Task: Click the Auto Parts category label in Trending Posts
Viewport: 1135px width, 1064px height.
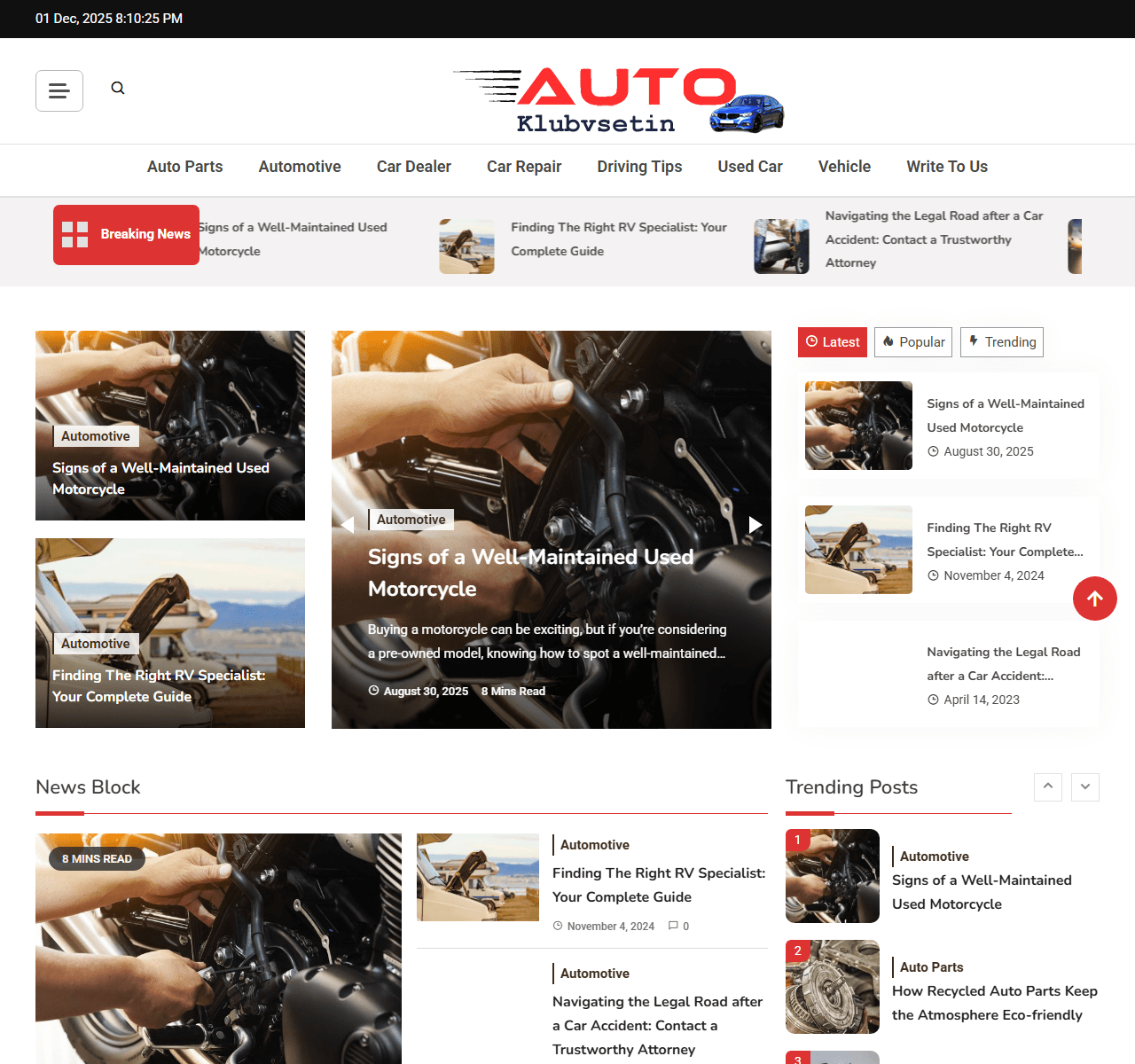Action: tap(931, 967)
